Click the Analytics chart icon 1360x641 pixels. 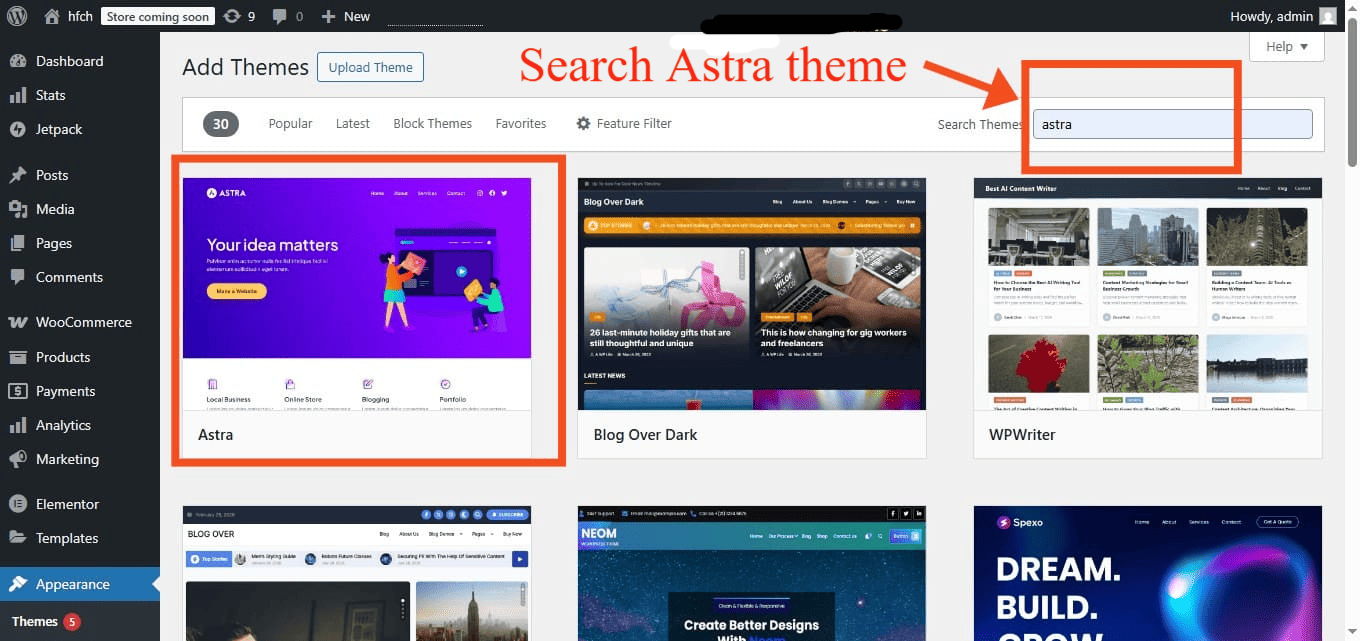pos(18,425)
